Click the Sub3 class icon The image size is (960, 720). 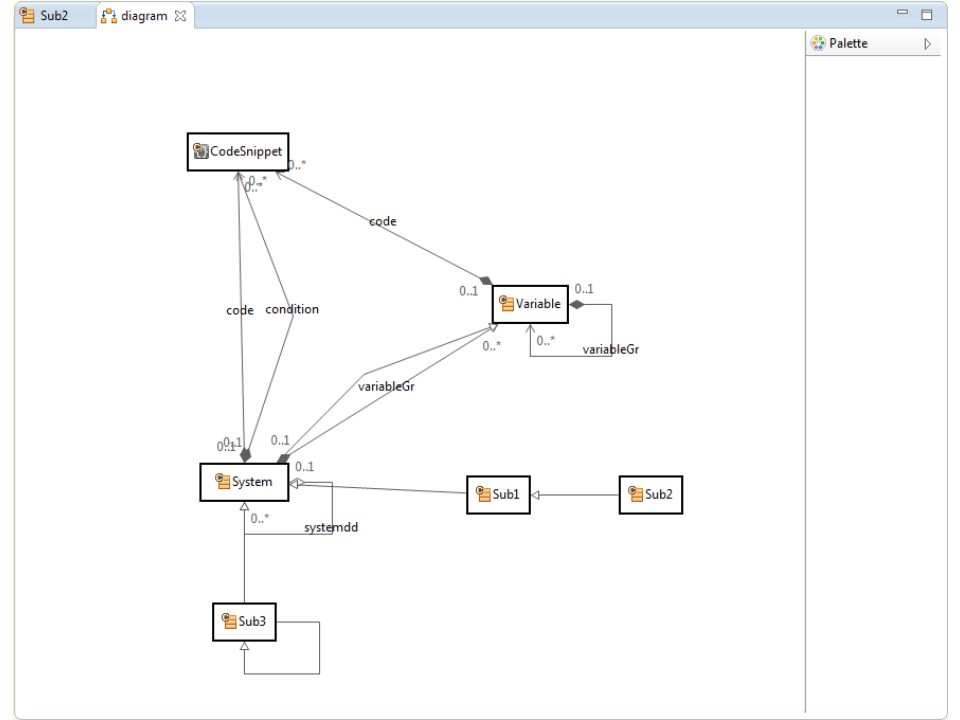[229, 621]
